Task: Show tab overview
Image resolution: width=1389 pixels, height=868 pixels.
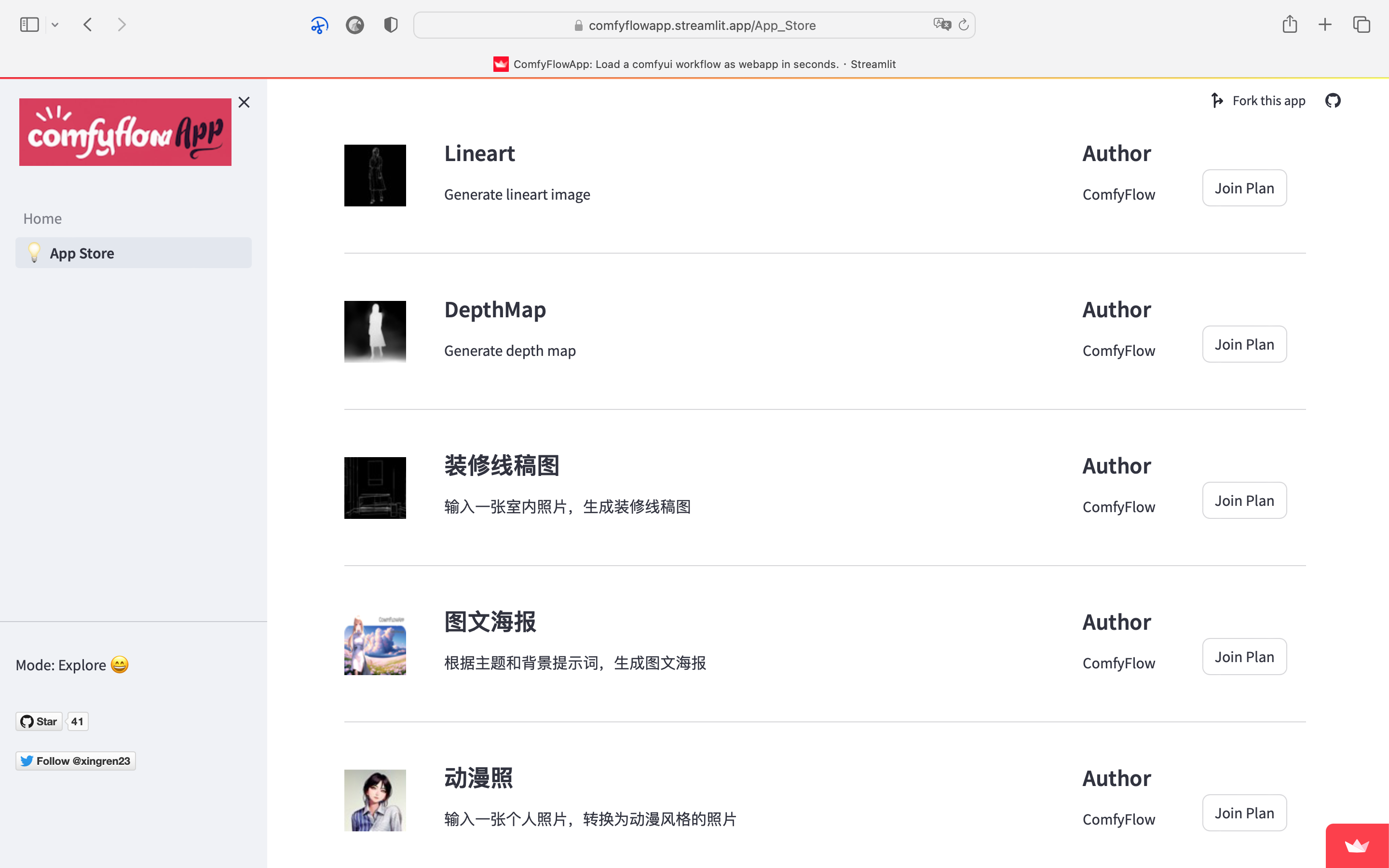Action: coord(1362,25)
